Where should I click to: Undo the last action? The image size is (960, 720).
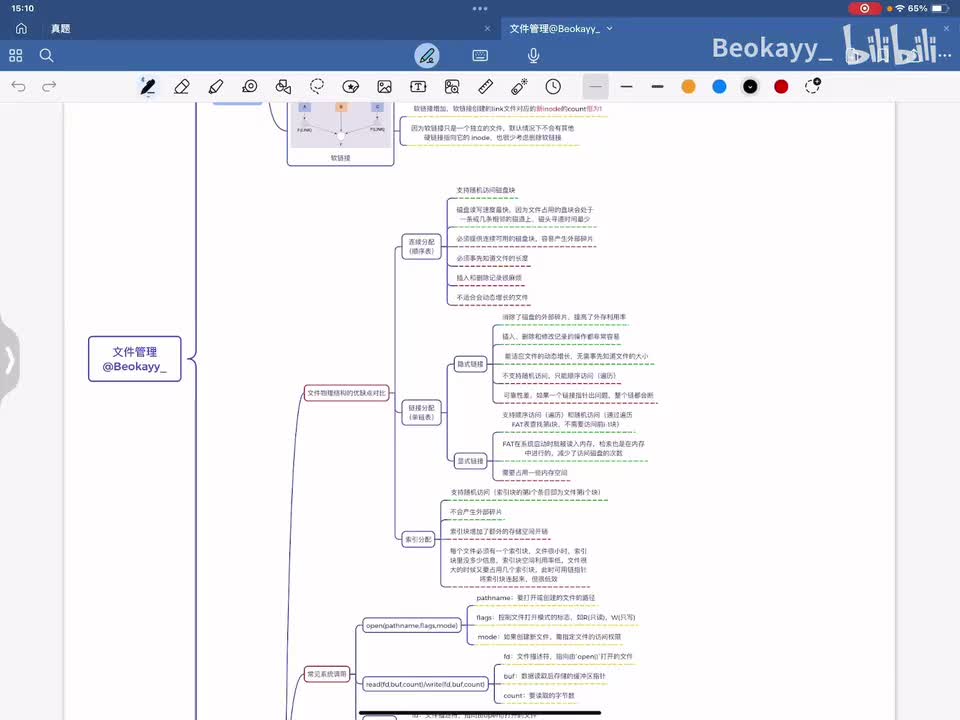18,86
